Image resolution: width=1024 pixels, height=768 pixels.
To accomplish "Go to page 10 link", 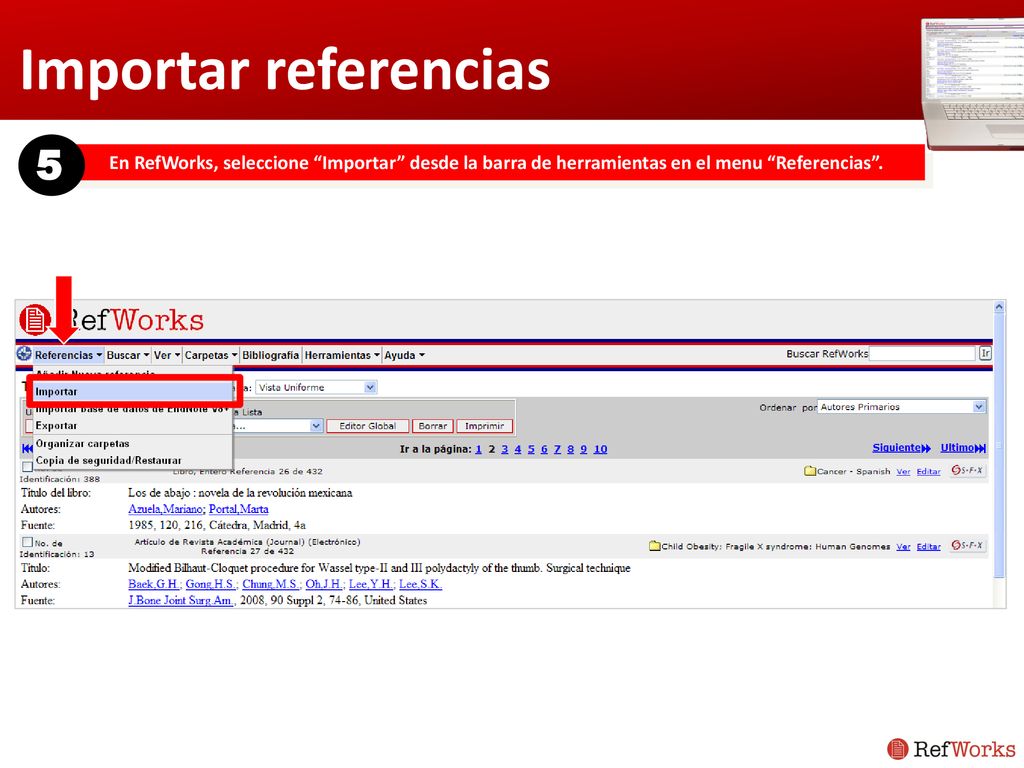I will tap(600, 449).
